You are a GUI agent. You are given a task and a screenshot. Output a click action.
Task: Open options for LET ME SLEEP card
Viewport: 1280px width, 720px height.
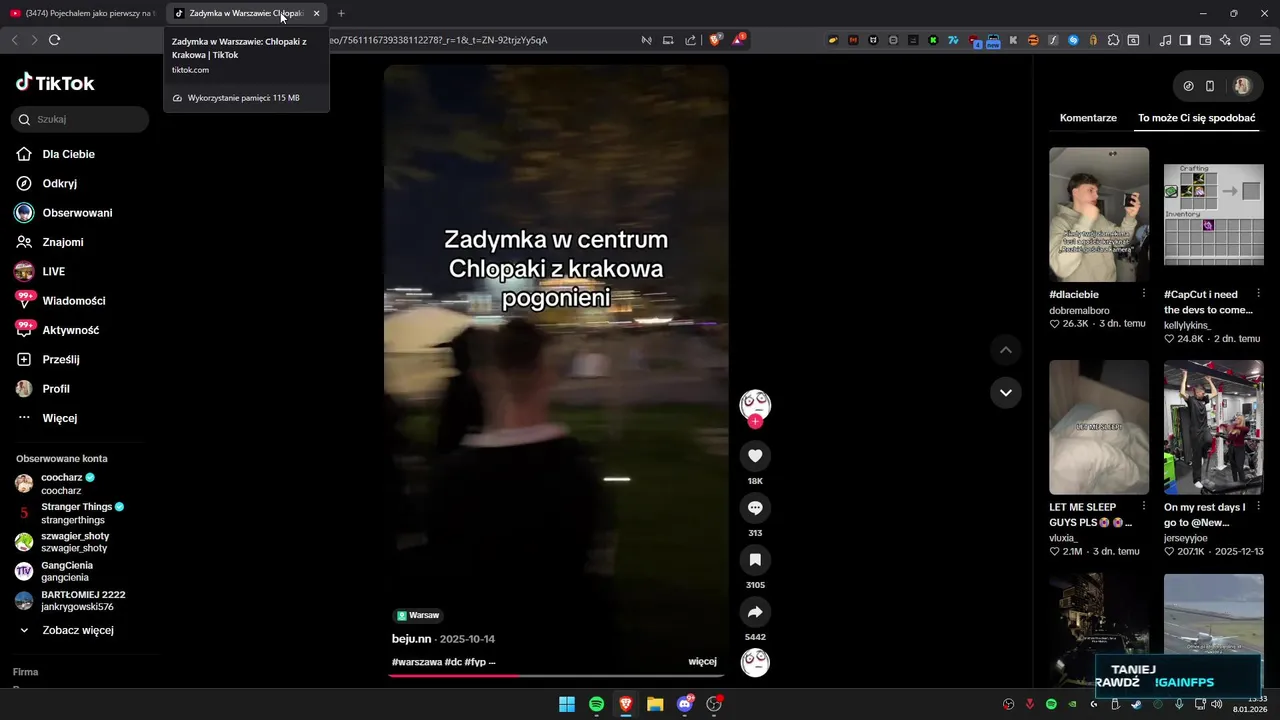[x=1143, y=507]
